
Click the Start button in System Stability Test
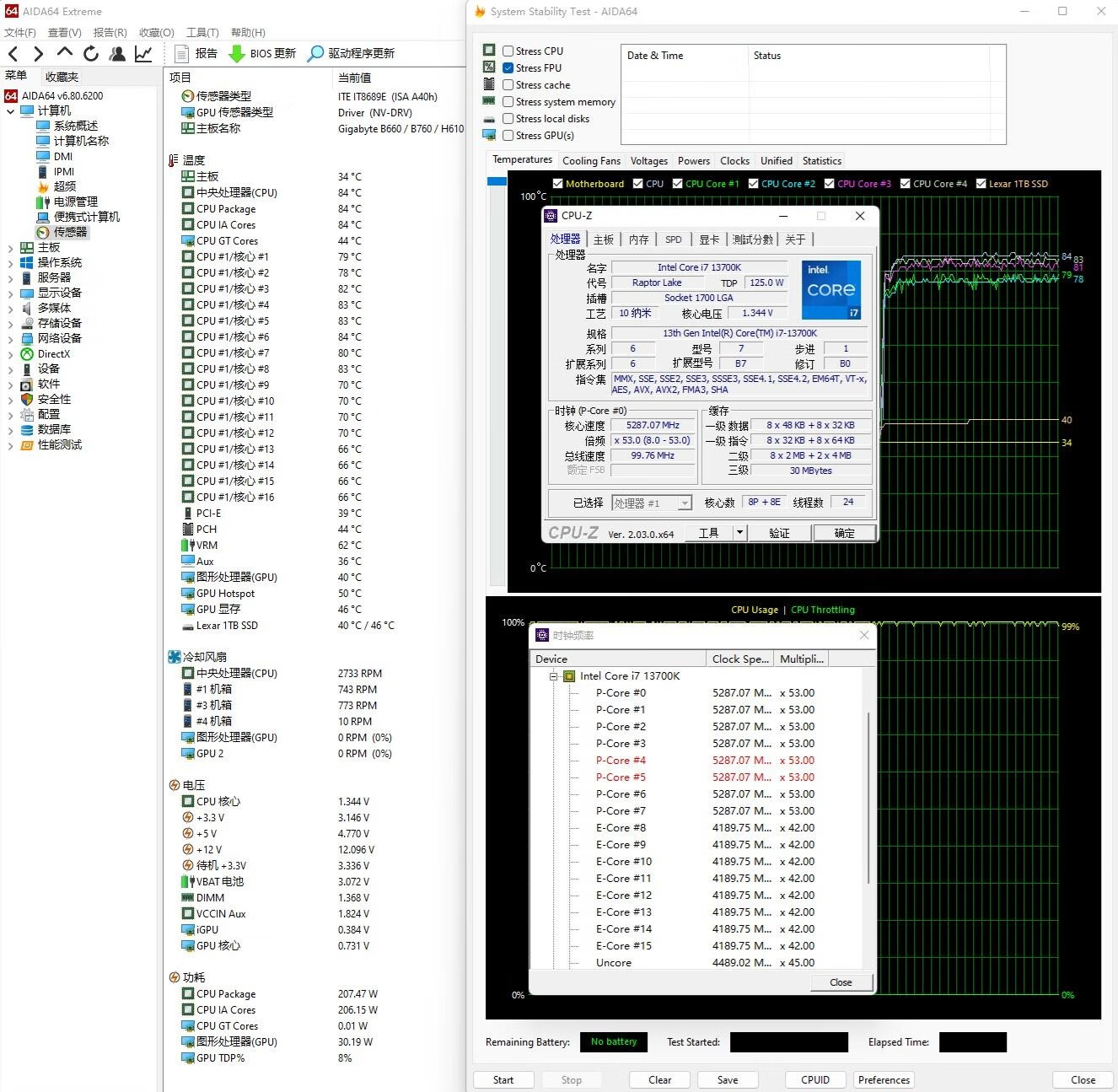tap(503, 1079)
